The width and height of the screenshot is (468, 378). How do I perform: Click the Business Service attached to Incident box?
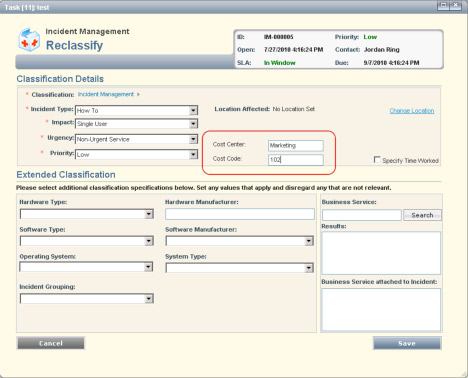click(381, 310)
